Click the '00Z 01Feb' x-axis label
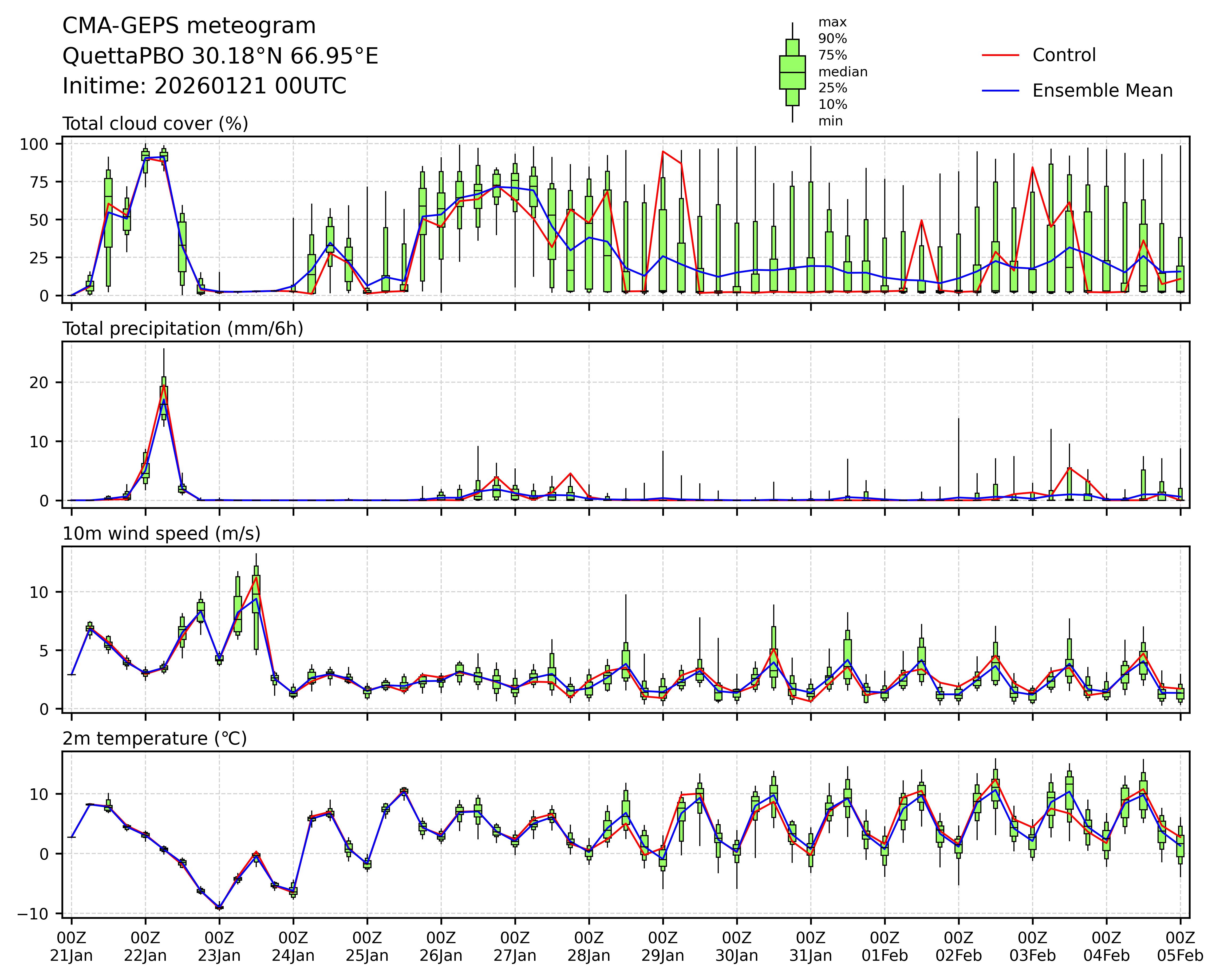 click(x=885, y=947)
